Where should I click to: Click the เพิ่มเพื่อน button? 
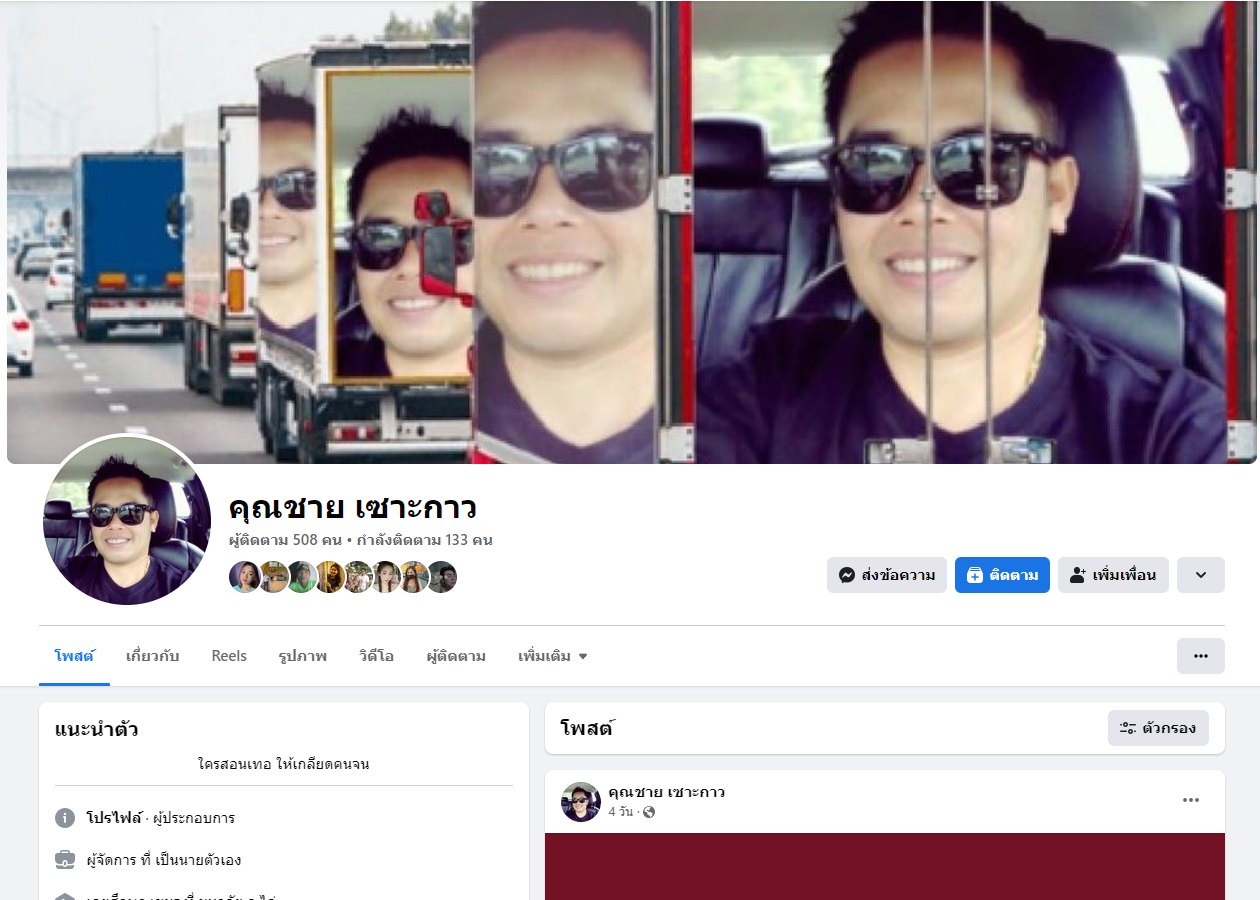tap(1113, 575)
